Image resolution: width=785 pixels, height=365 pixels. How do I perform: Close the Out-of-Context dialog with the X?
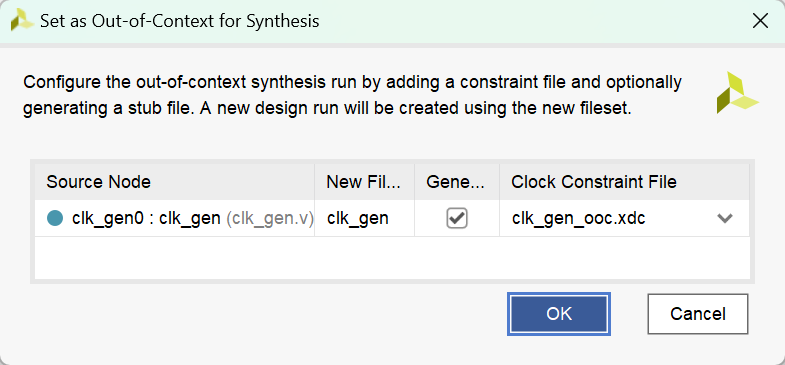click(x=760, y=21)
